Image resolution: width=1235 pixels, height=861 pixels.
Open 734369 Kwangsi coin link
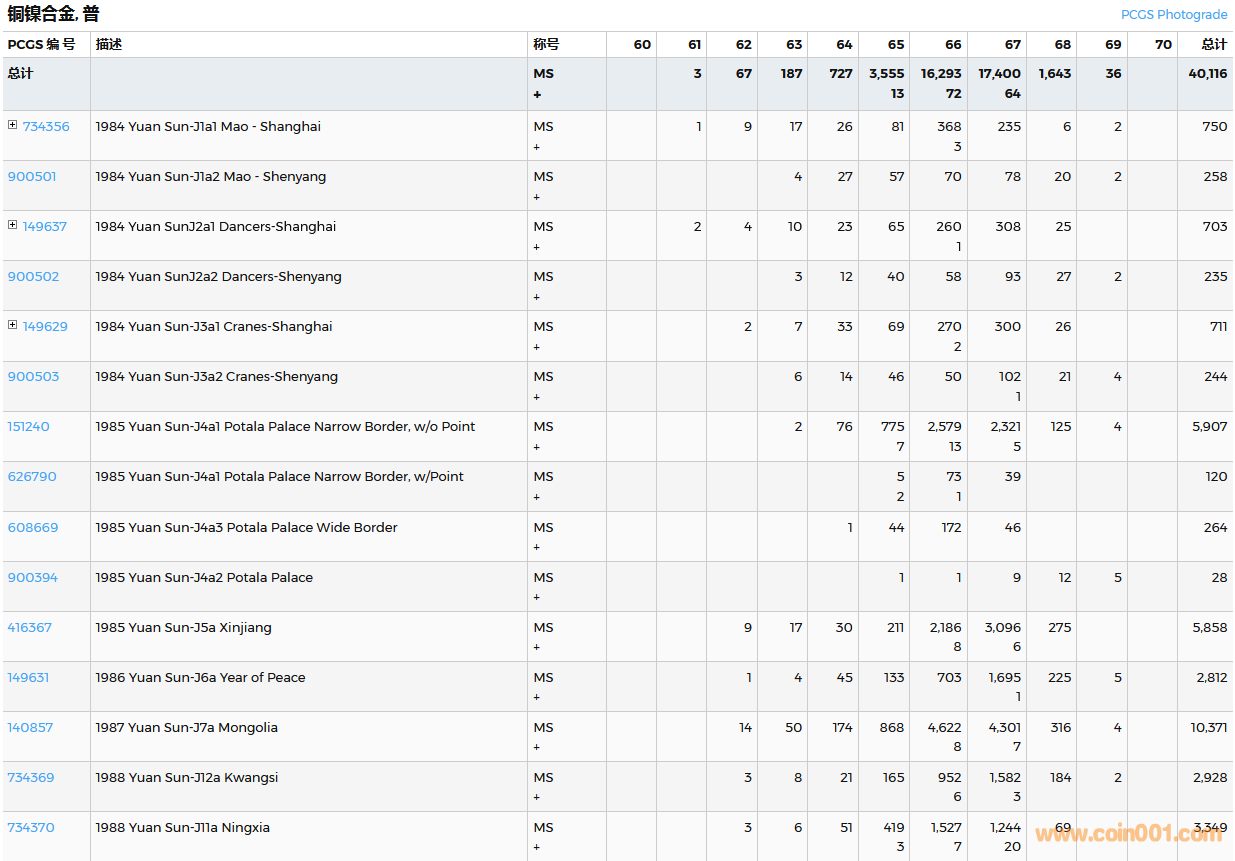click(x=31, y=778)
